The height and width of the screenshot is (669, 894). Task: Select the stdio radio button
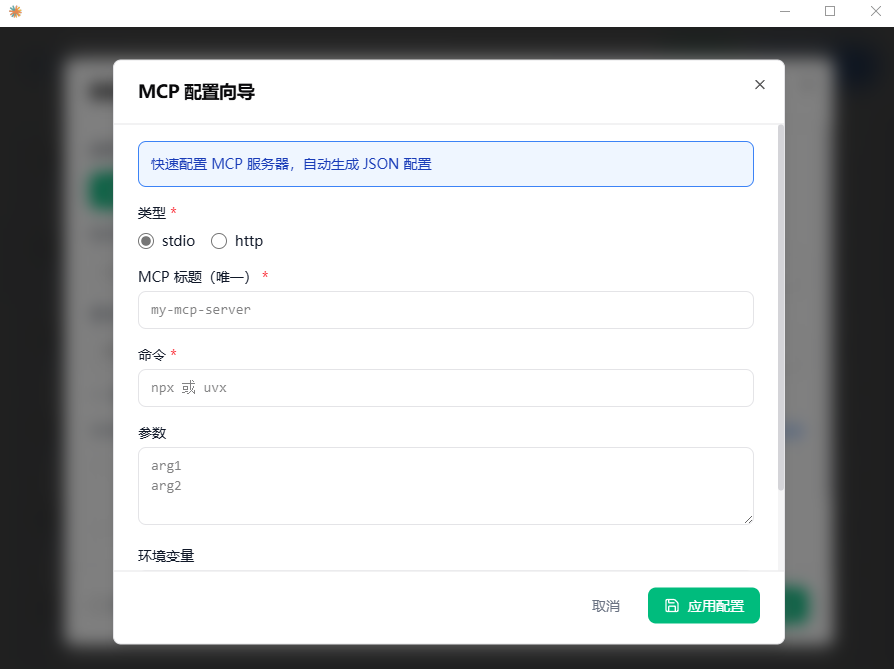[x=146, y=241]
